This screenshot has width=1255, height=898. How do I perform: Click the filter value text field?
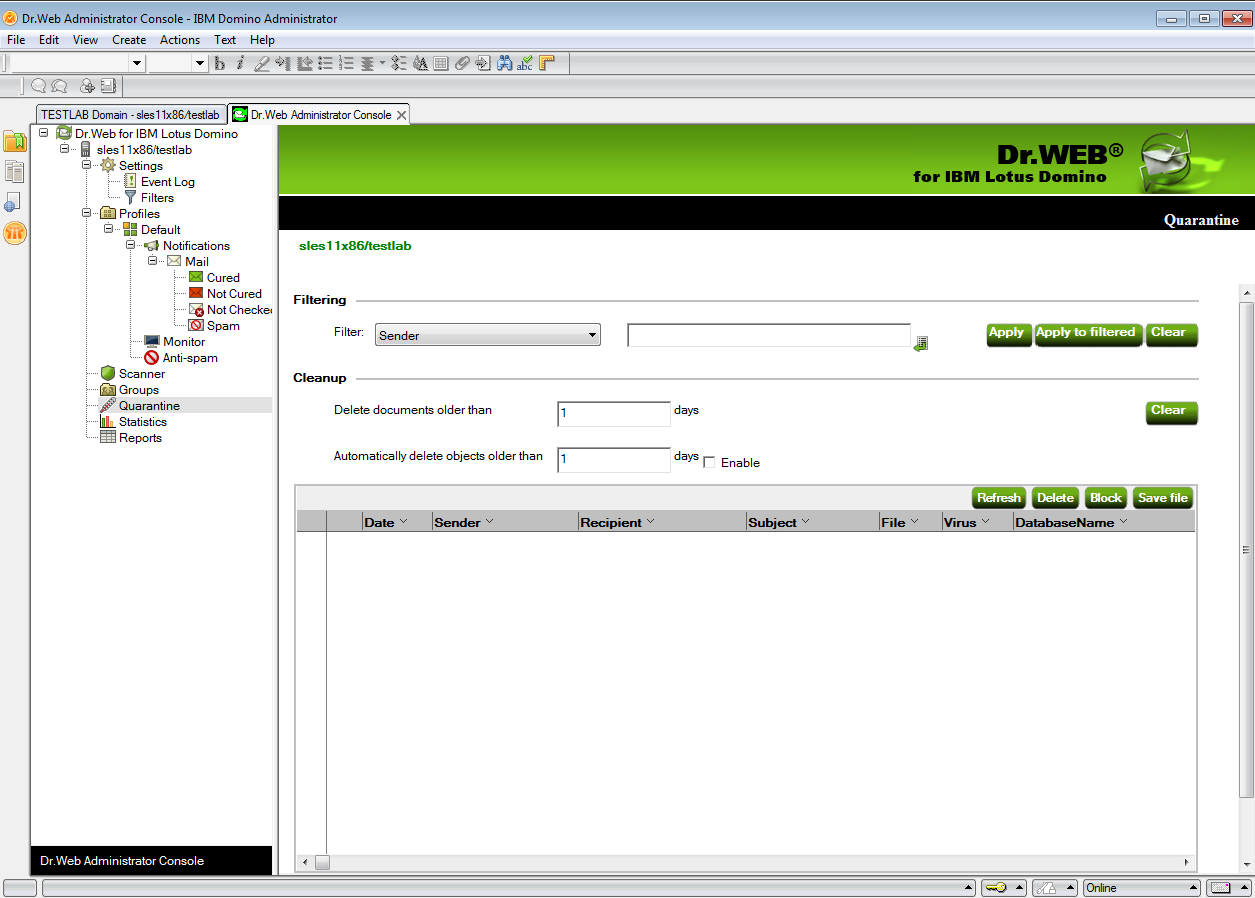[768, 335]
